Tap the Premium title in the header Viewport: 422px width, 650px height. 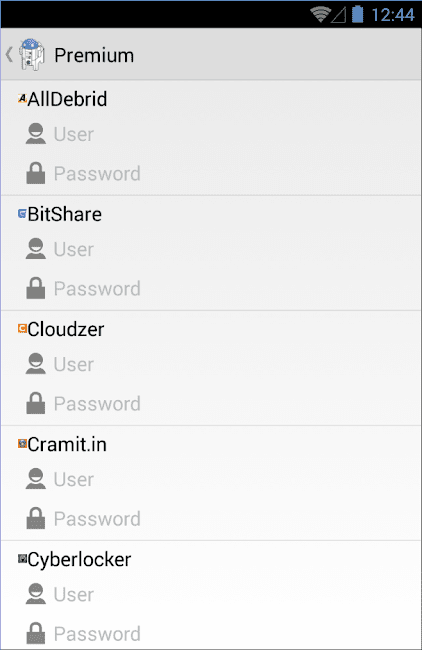94,55
